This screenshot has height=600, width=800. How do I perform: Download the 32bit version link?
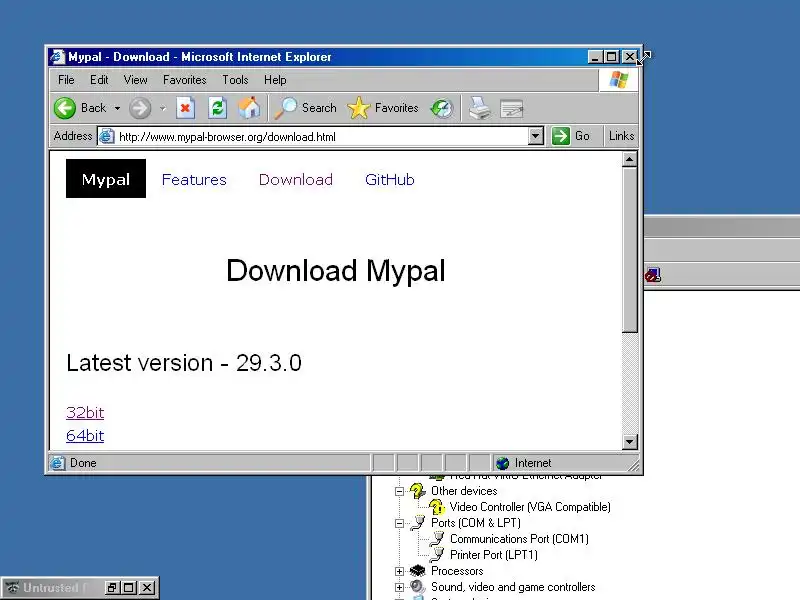[85, 412]
